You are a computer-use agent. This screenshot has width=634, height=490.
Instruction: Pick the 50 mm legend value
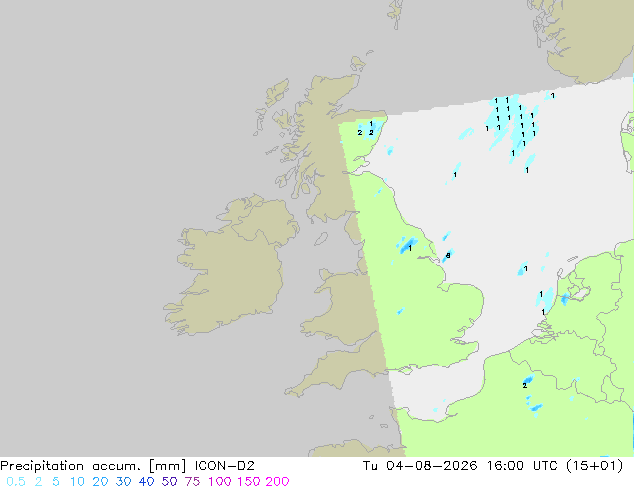[x=169, y=482]
